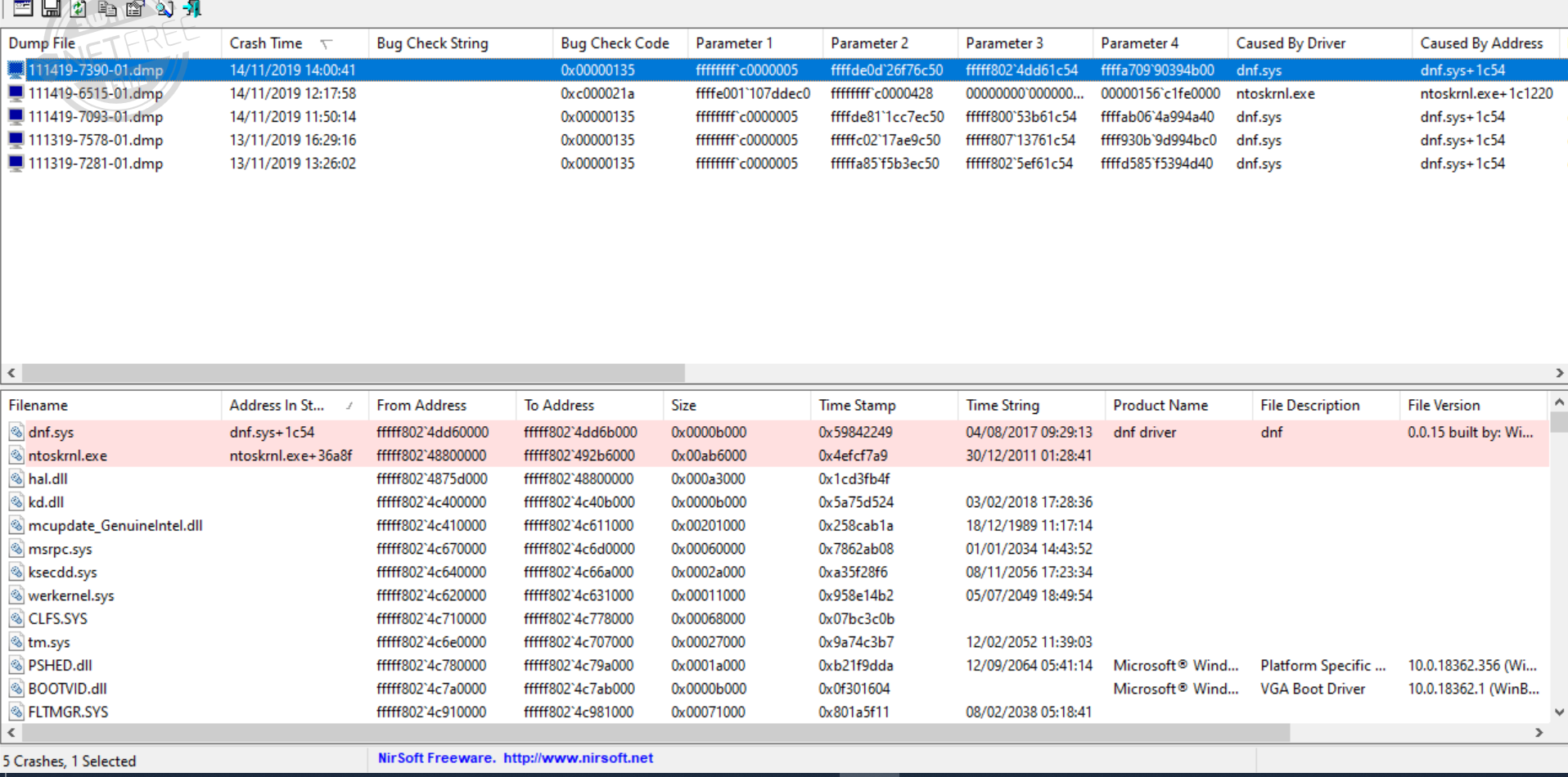Click the file icon beside ksecdd.sys
This screenshot has height=777, width=1568.
16,572
